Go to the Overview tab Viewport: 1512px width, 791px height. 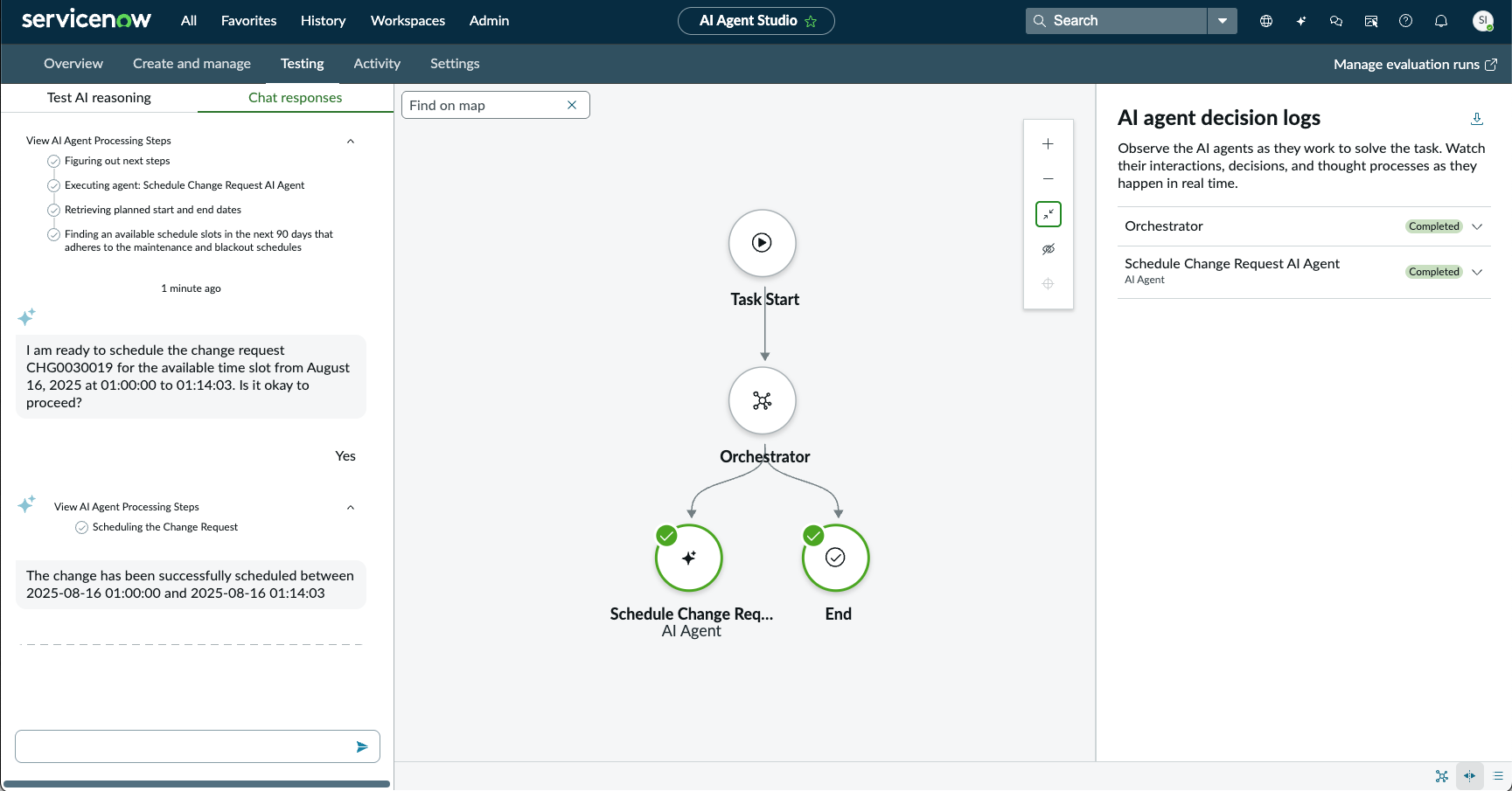tap(73, 64)
